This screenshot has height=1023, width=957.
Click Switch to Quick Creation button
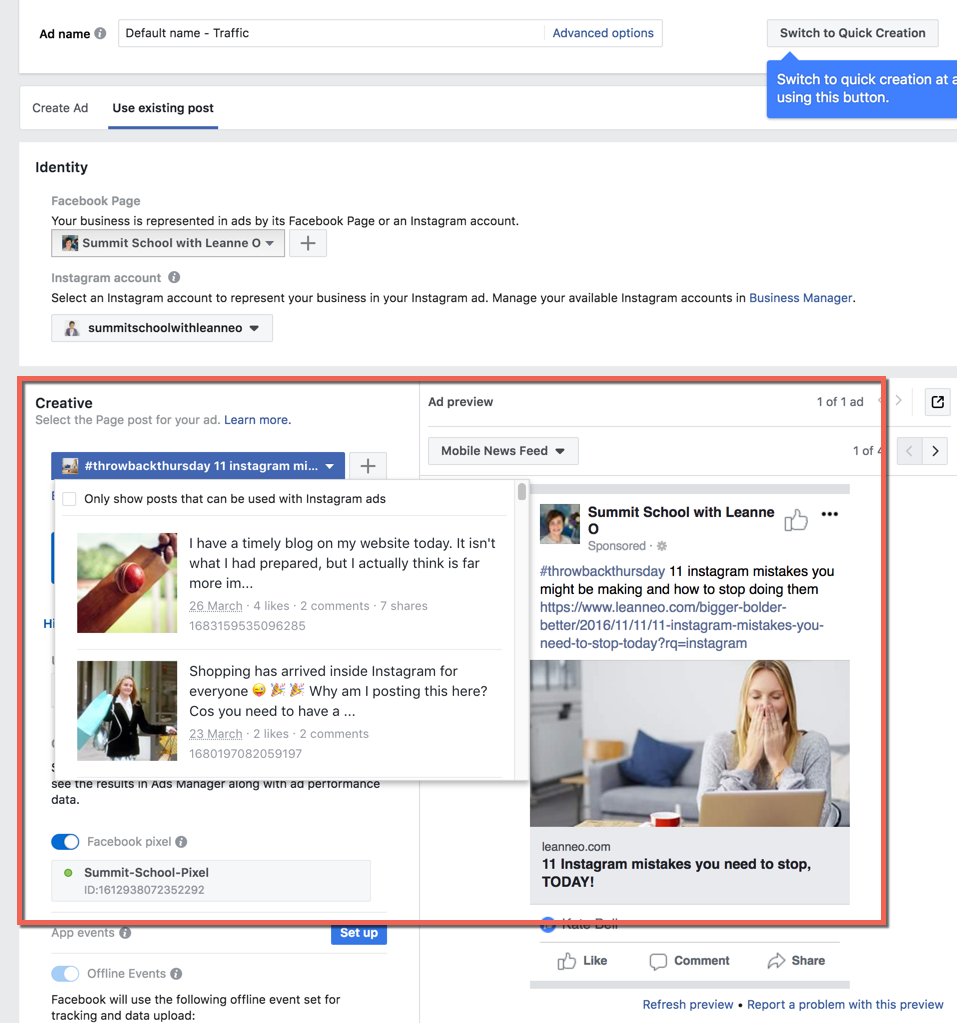tap(853, 33)
